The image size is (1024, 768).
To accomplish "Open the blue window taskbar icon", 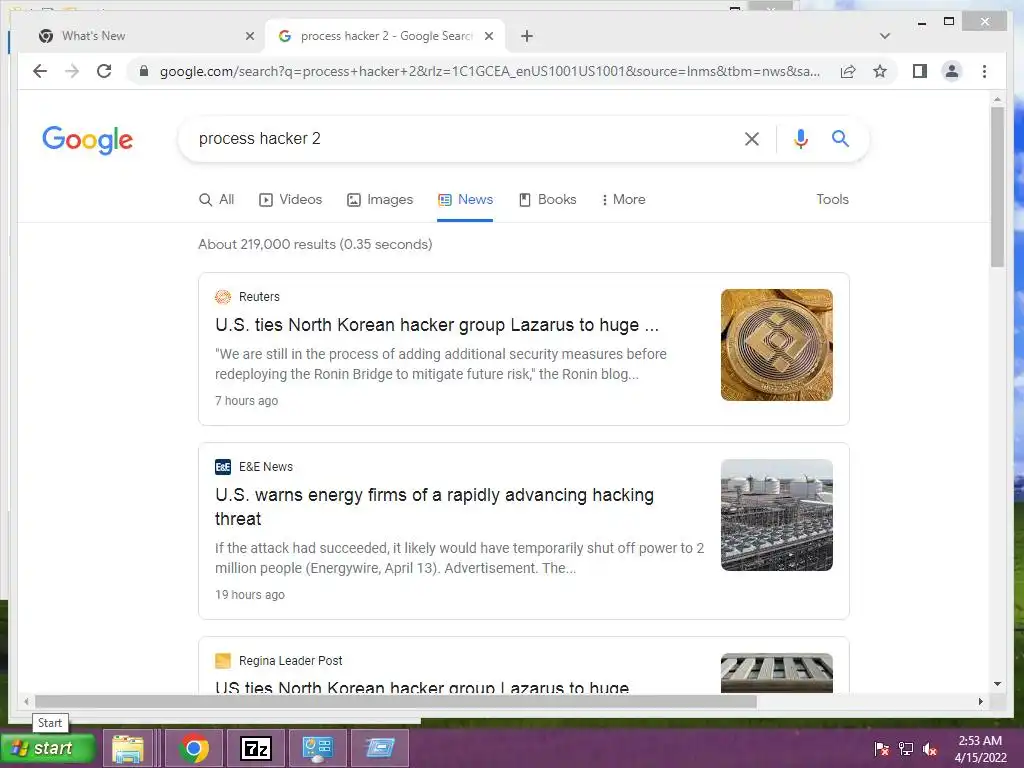I will (x=380, y=748).
